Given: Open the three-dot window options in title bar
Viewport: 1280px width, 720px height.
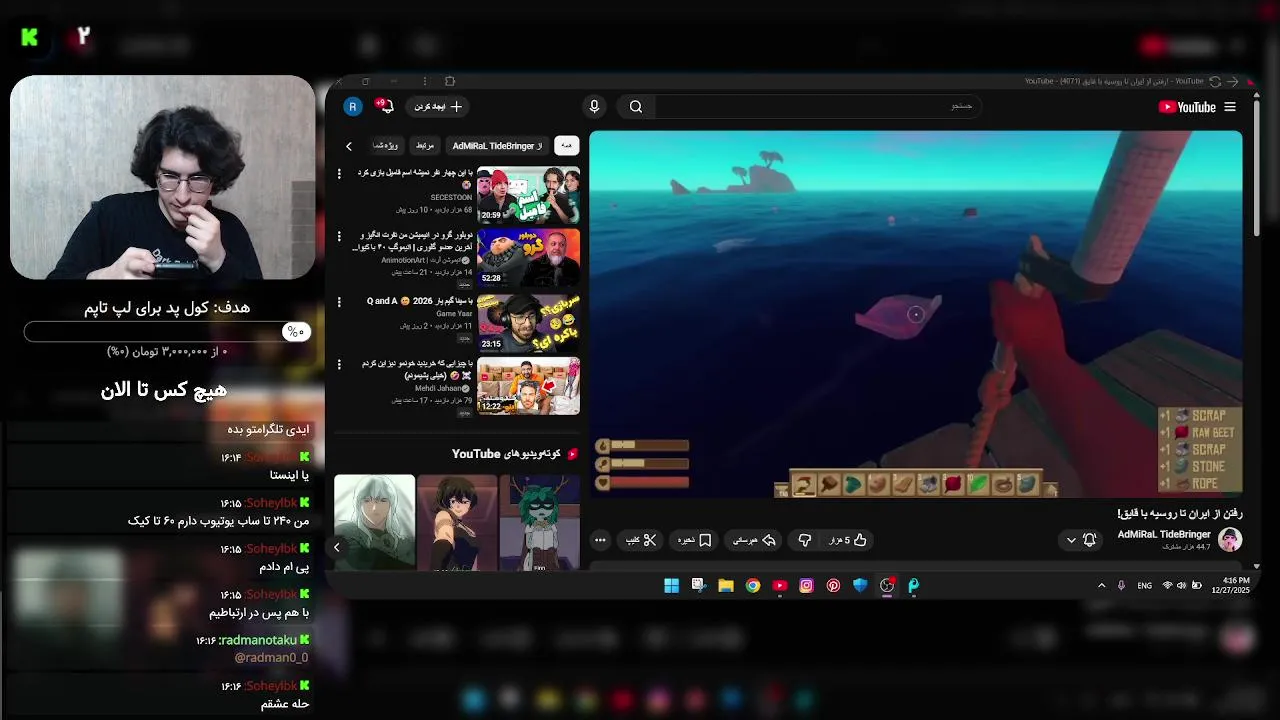Looking at the screenshot, I should [x=425, y=81].
